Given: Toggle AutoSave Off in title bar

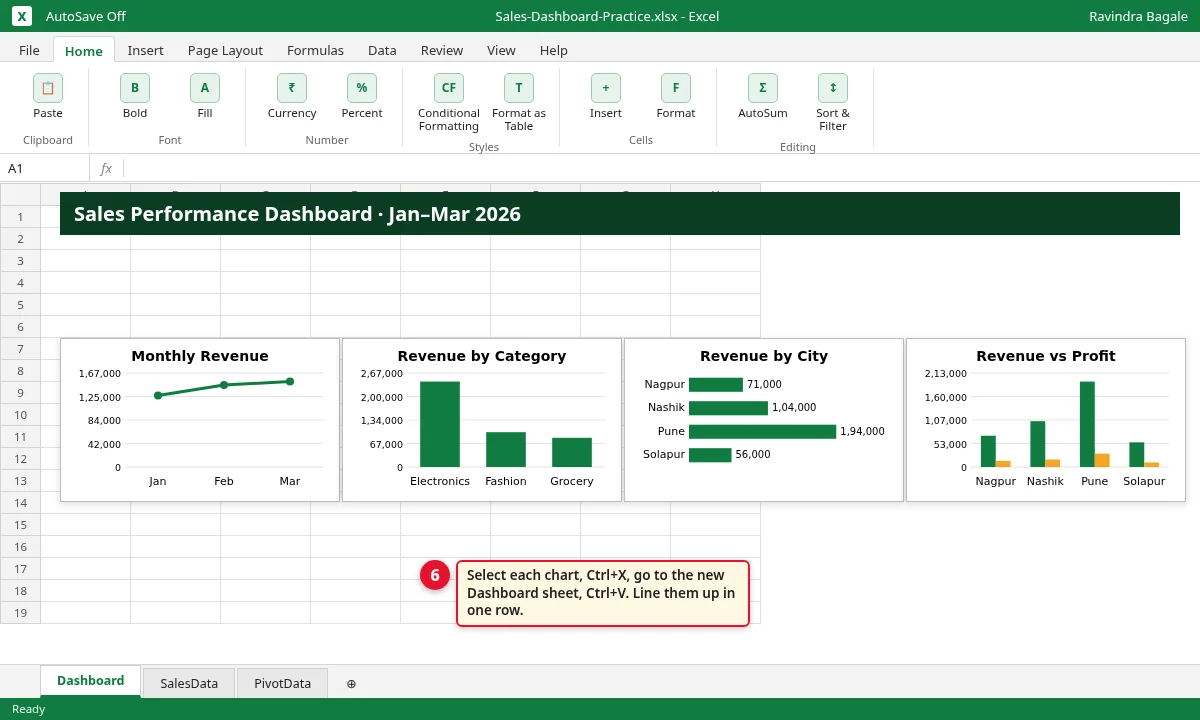Looking at the screenshot, I should [86, 16].
